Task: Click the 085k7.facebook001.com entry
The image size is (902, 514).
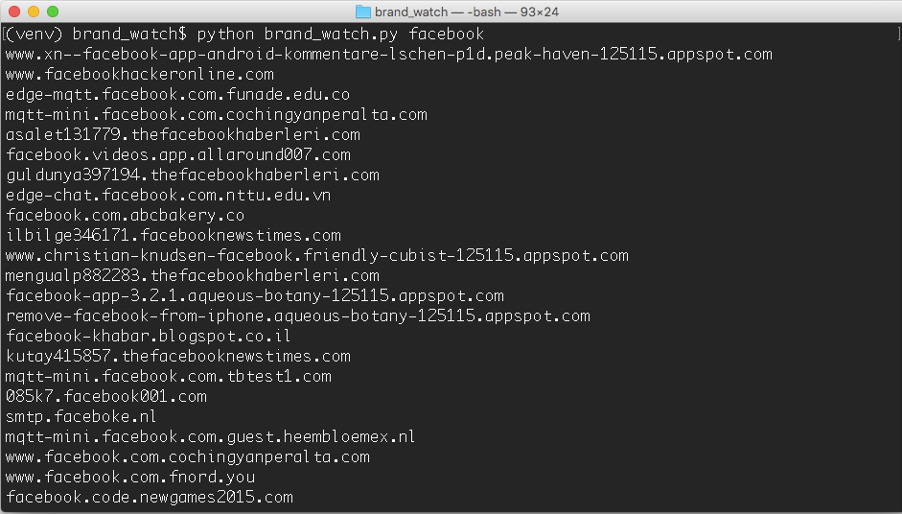Action: coord(106,396)
